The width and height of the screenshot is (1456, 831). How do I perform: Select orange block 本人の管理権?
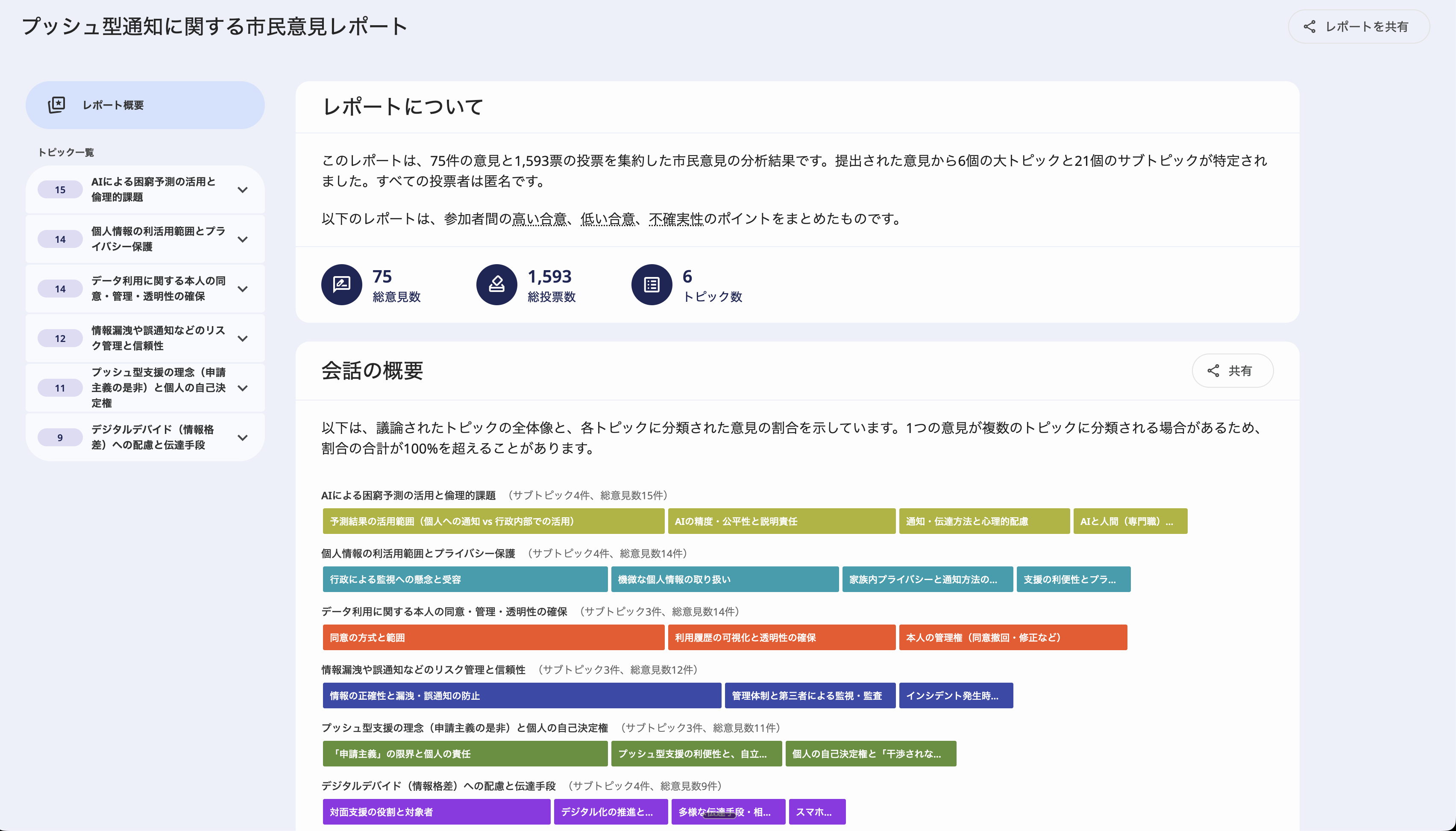point(1013,637)
